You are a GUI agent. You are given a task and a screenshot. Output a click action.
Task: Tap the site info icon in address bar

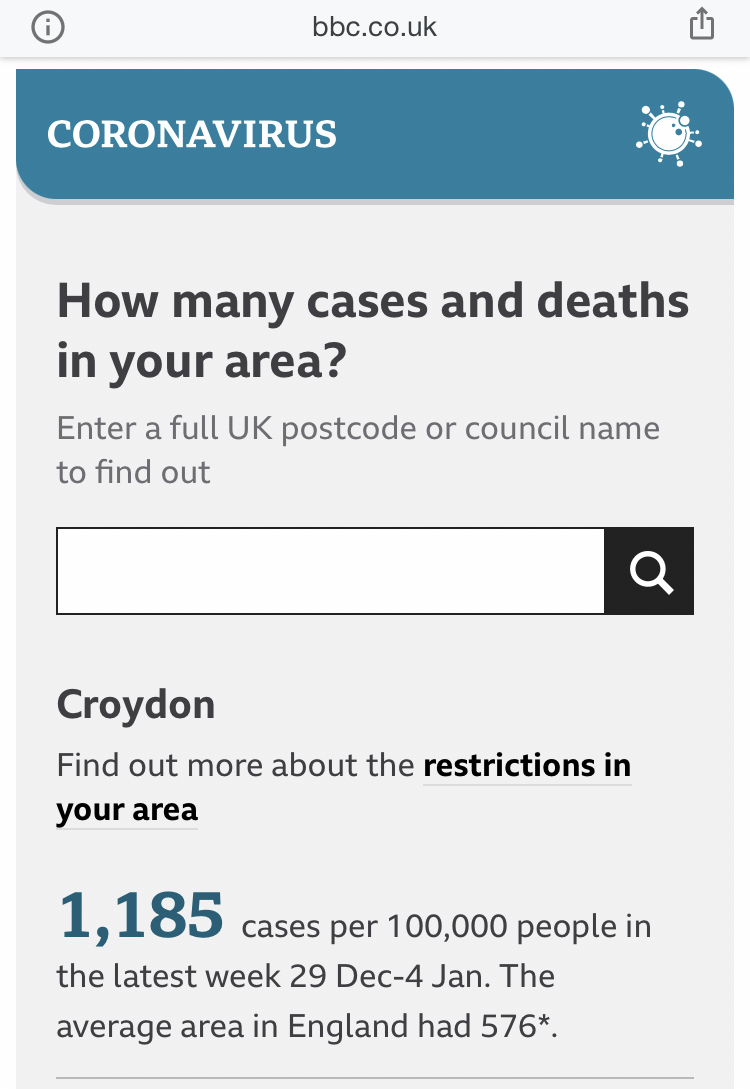47,26
